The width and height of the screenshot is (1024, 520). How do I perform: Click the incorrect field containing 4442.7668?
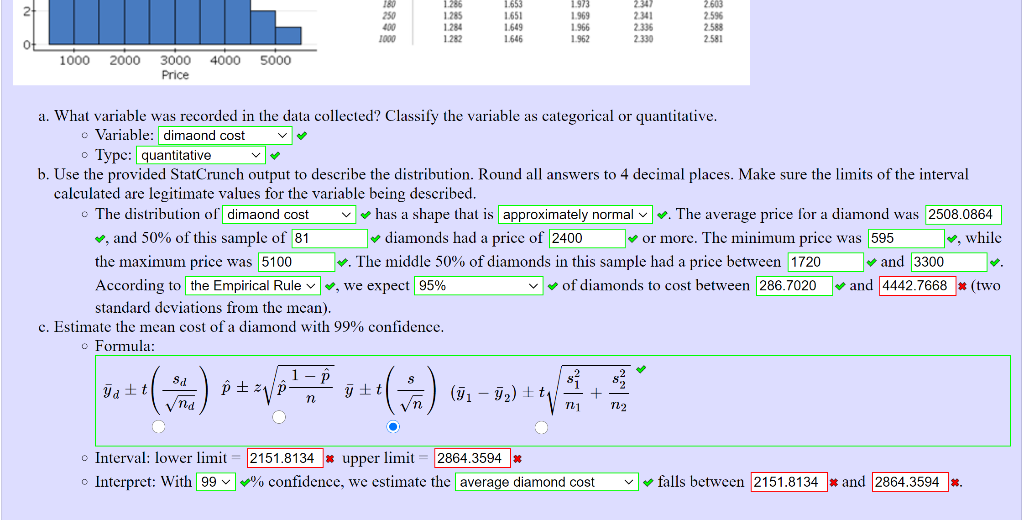[918, 286]
